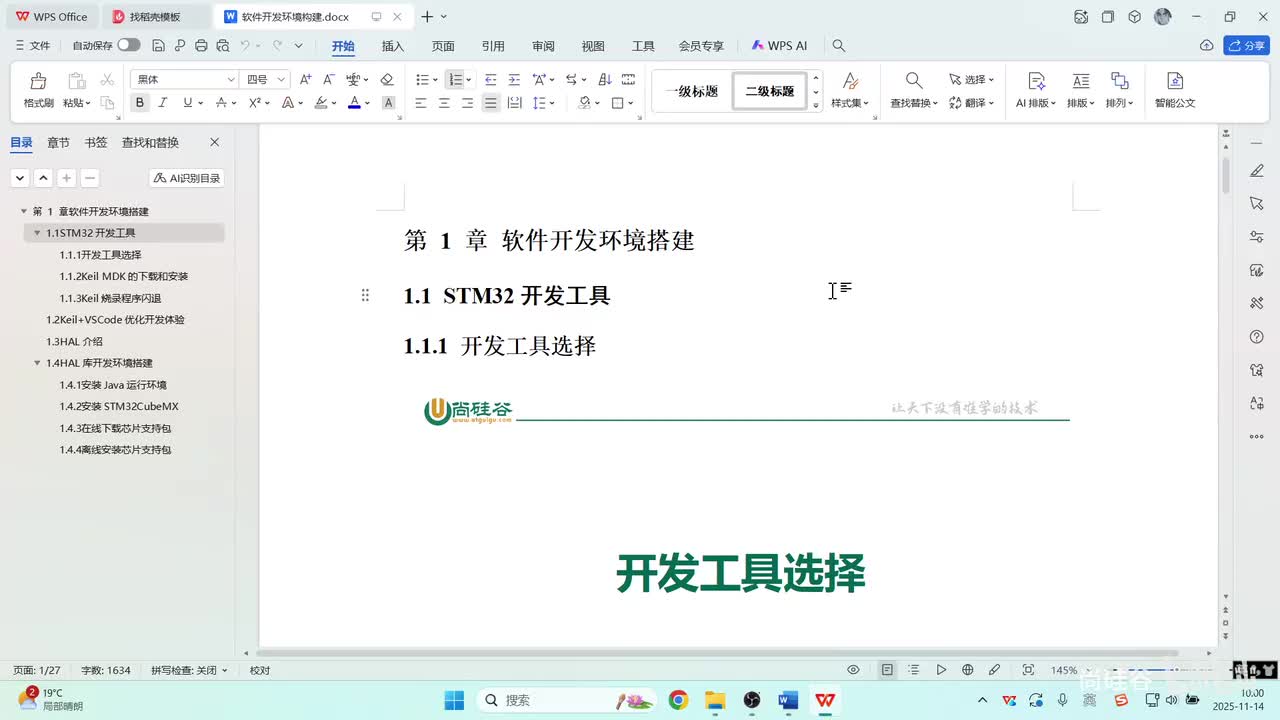Increase paragraph indent

pos(514,79)
